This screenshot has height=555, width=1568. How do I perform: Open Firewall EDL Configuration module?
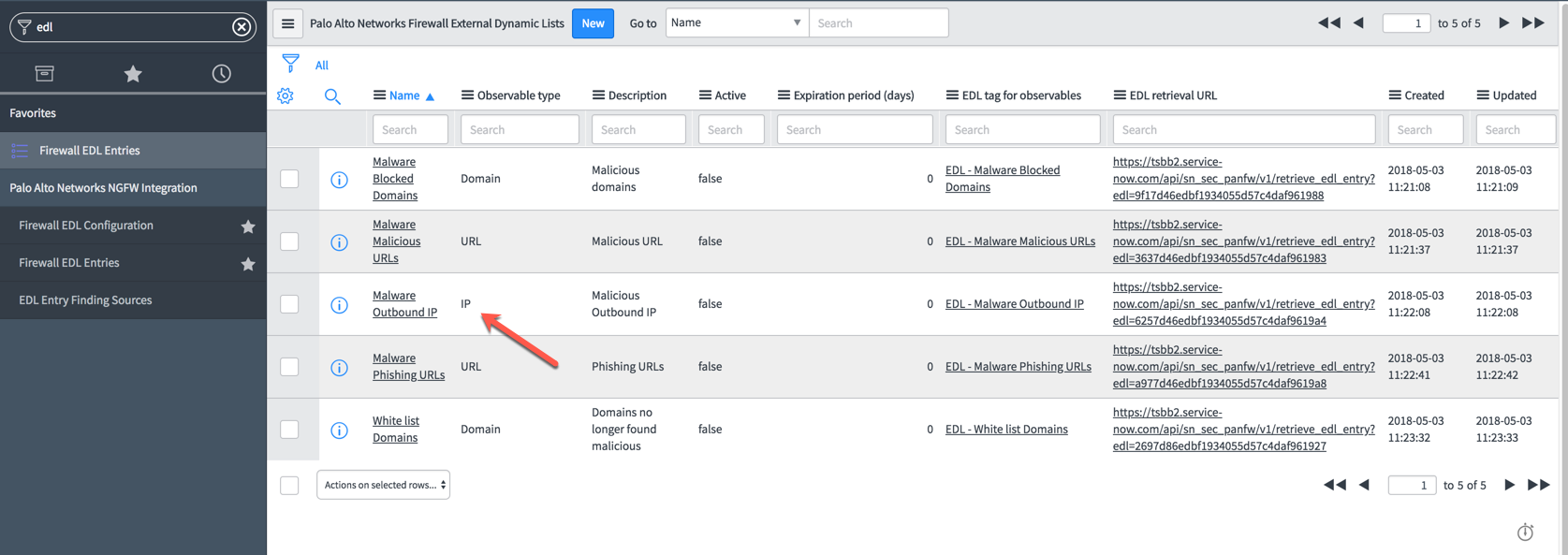pyautogui.click(x=86, y=226)
